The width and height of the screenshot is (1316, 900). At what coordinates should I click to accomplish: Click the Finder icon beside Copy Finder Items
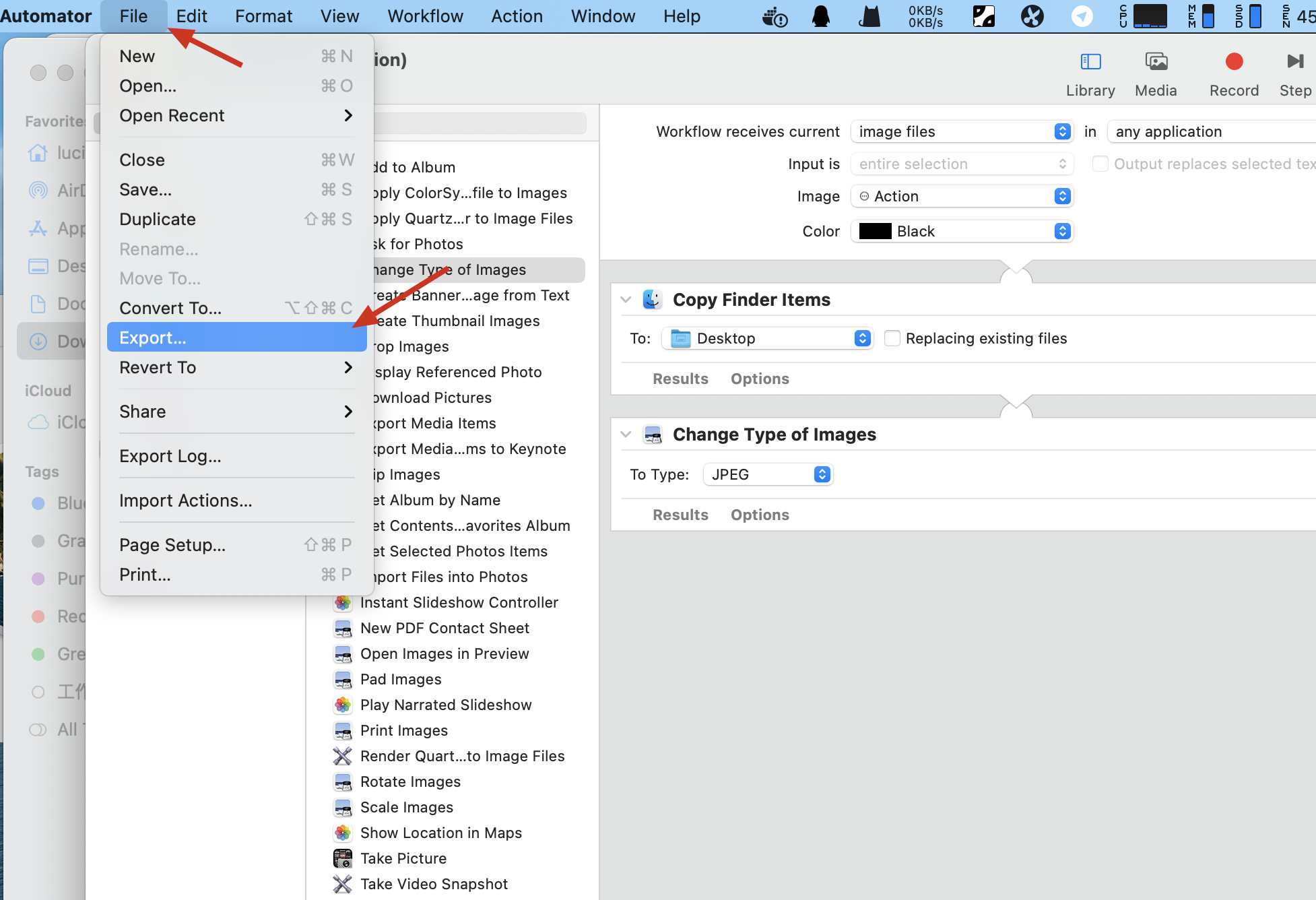pos(652,300)
